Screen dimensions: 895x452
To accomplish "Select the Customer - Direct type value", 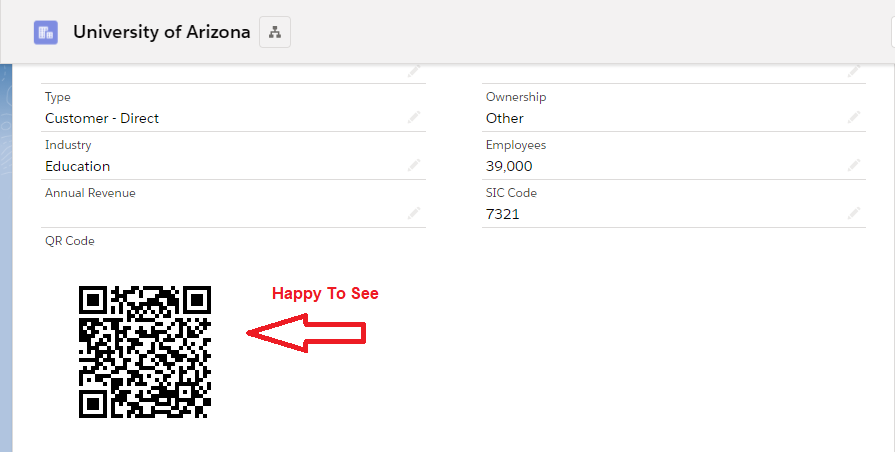I will pos(102,118).
